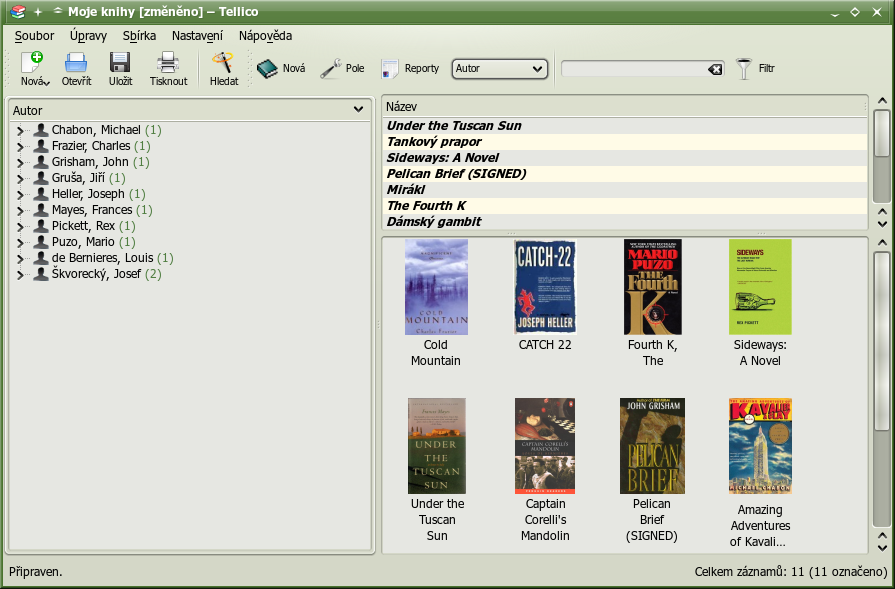This screenshot has height=589, width=895.
Task: Select the Mirákl list row
Action: [625, 189]
